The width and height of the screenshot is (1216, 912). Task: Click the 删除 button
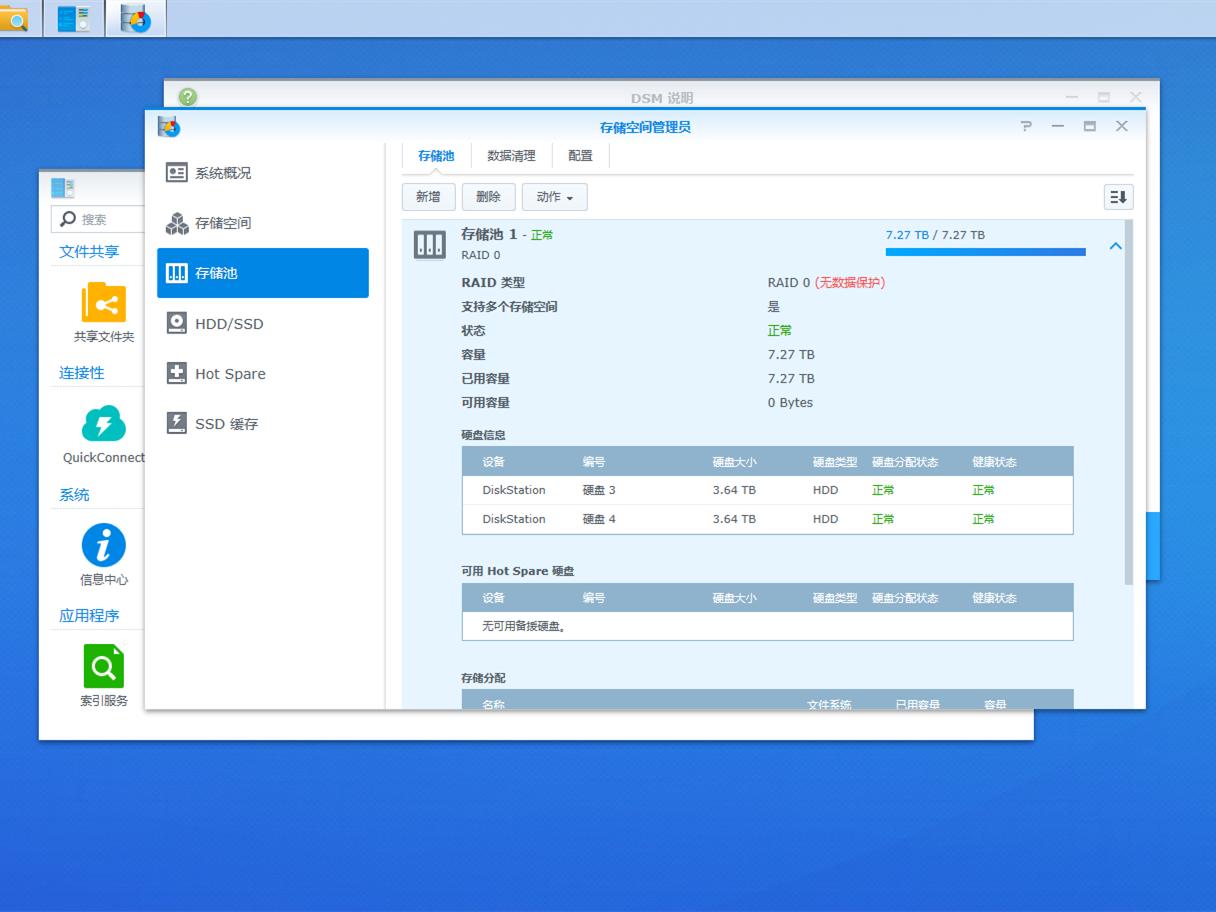pyautogui.click(x=488, y=197)
